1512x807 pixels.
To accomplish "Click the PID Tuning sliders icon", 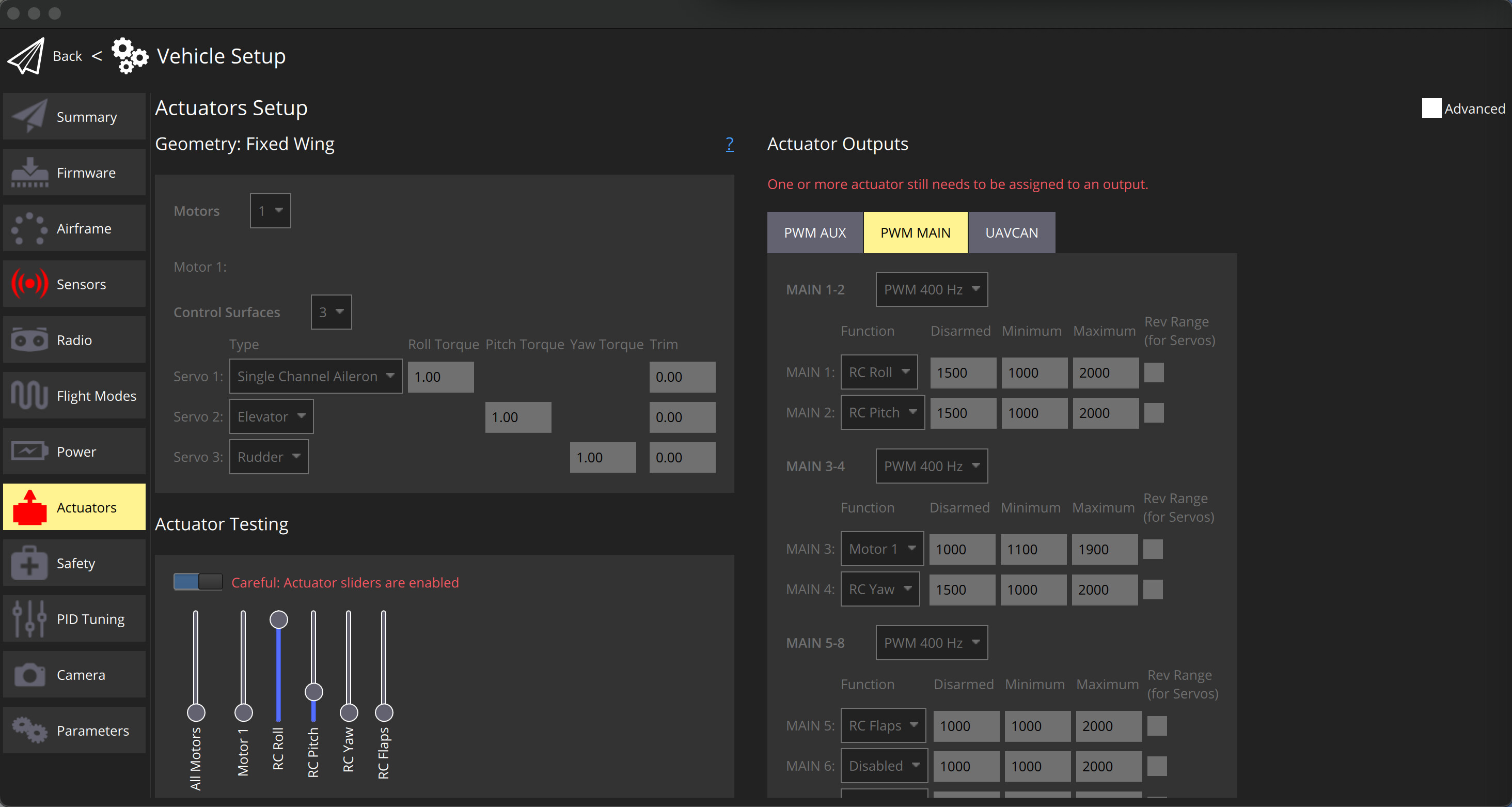I will coord(29,618).
